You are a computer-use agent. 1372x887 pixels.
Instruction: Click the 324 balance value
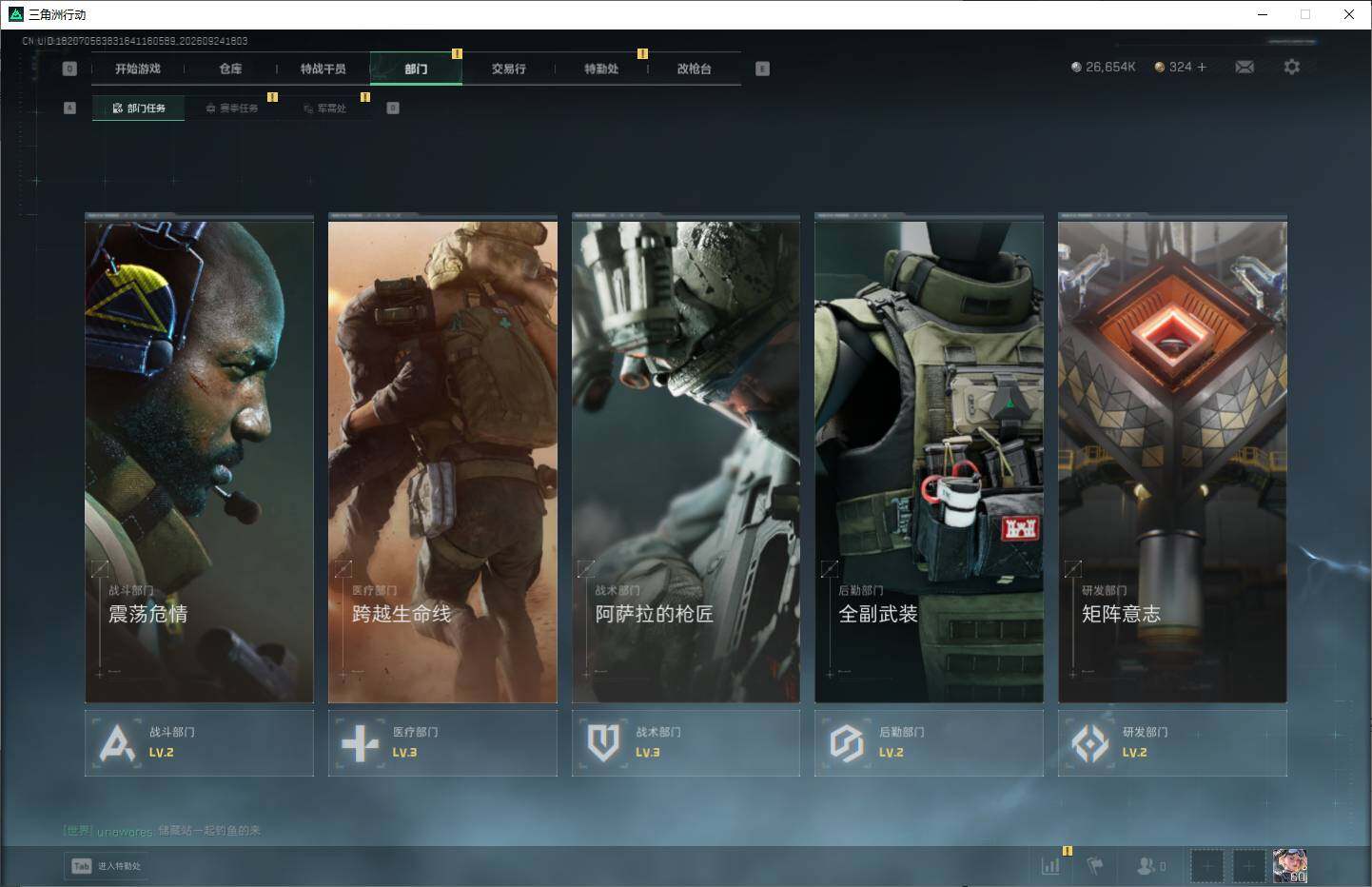tap(1180, 68)
